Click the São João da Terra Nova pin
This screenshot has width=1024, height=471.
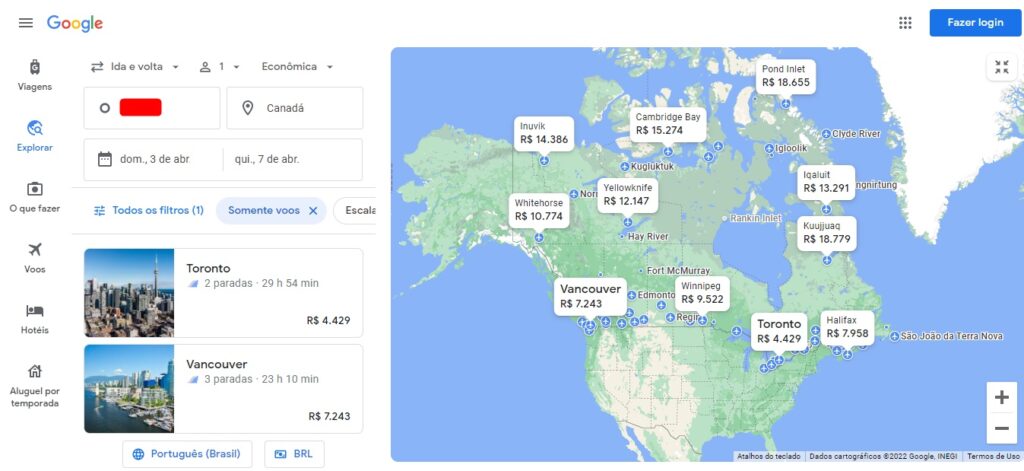[894, 336]
